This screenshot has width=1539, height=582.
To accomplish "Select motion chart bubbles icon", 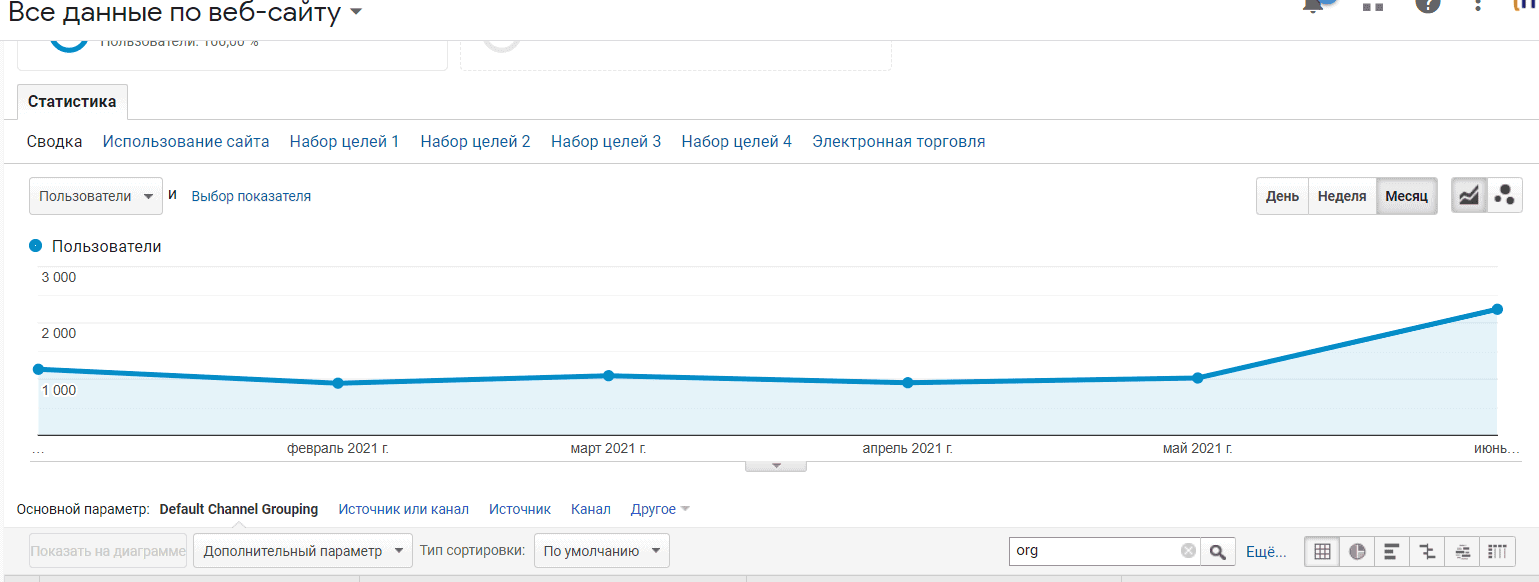I will tap(1504, 196).
